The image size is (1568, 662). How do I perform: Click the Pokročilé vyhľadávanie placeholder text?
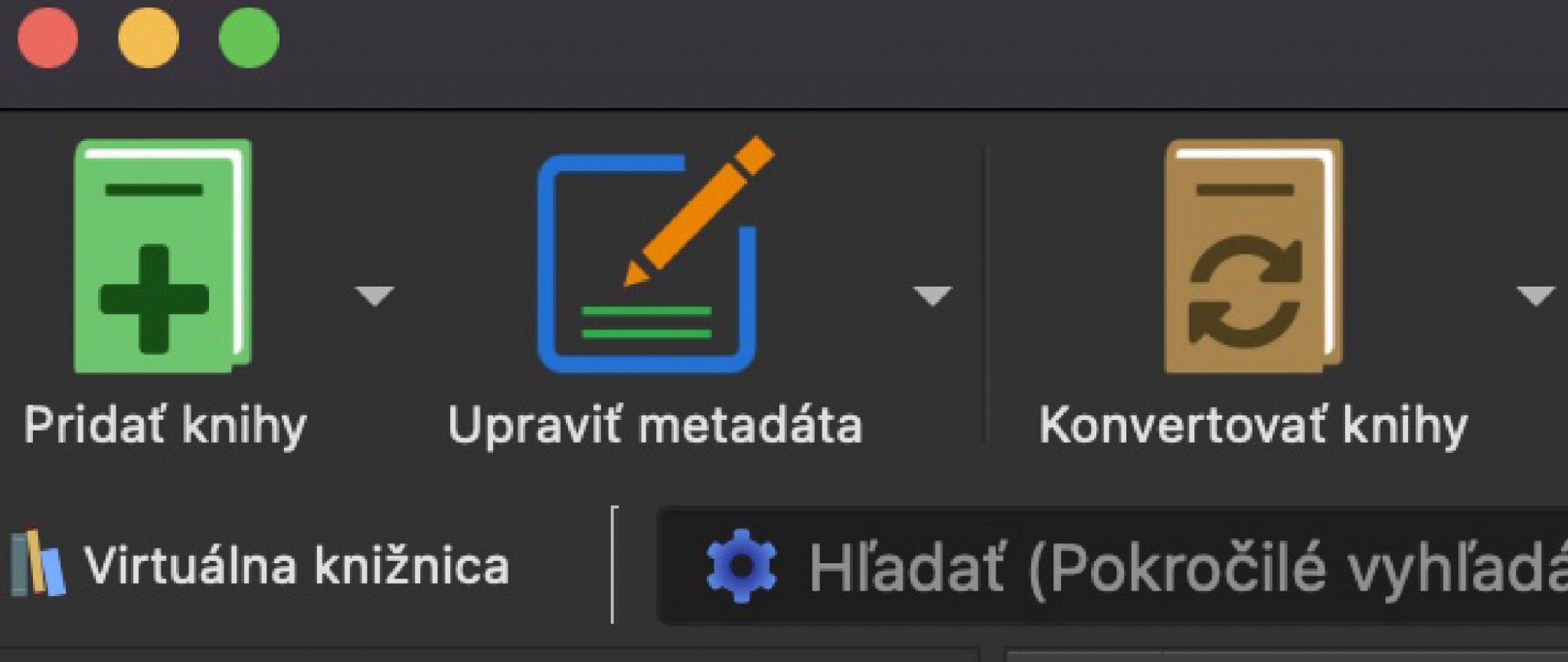[1302, 569]
